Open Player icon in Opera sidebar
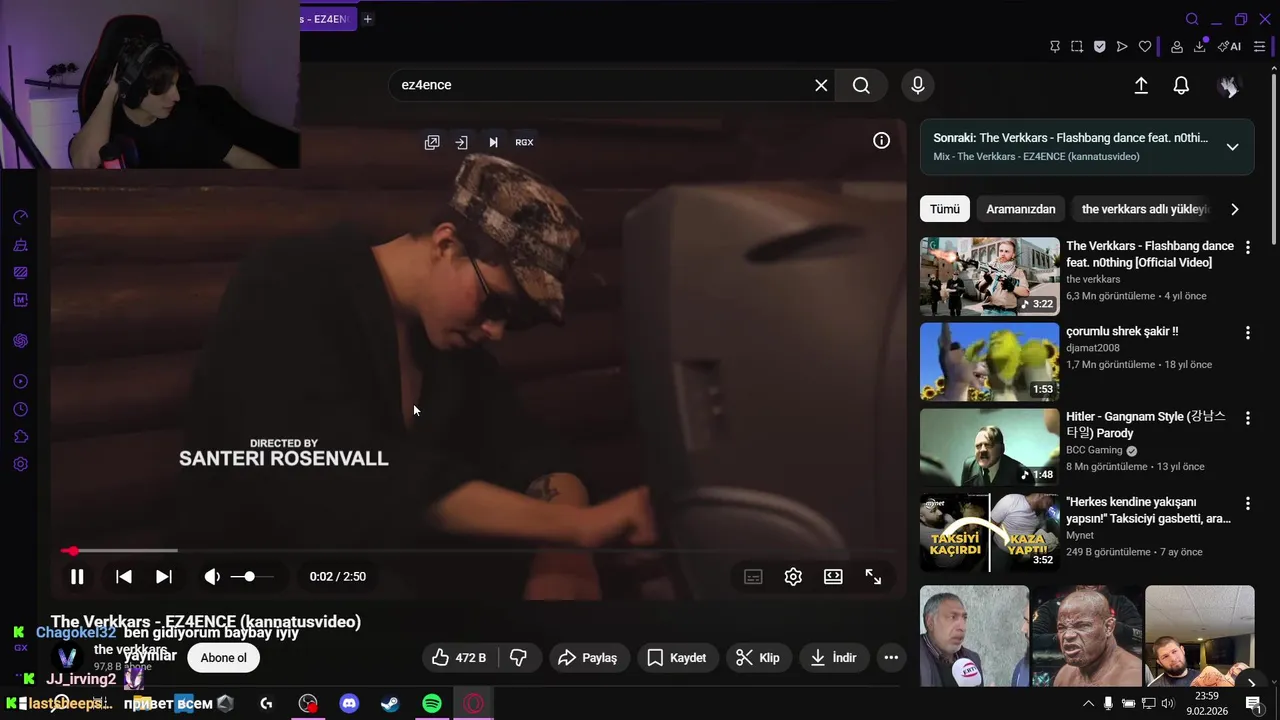Image resolution: width=1280 pixels, height=720 pixels. [x=20, y=381]
